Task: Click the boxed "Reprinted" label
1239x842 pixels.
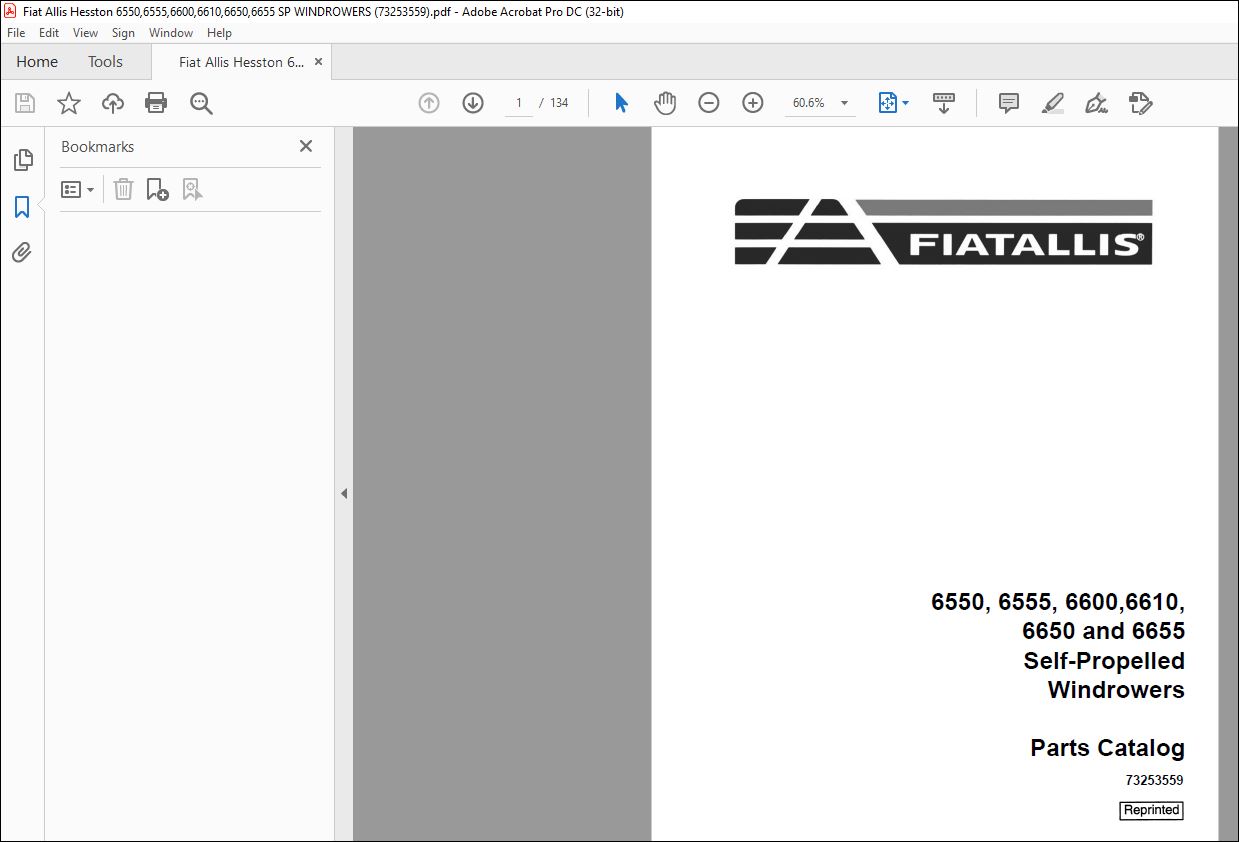Action: point(1151,810)
